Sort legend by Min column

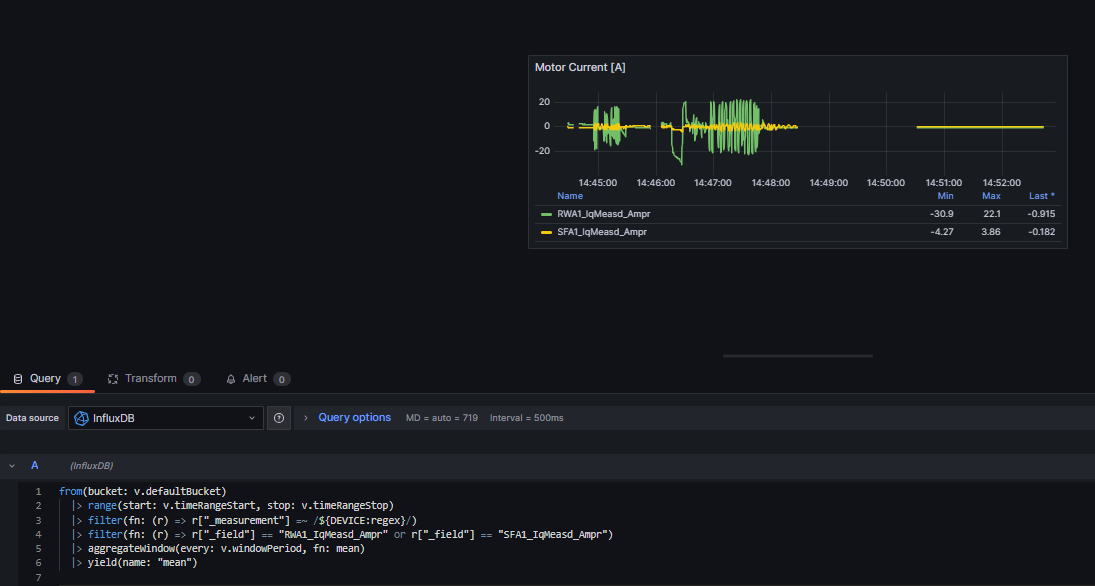[945, 196]
